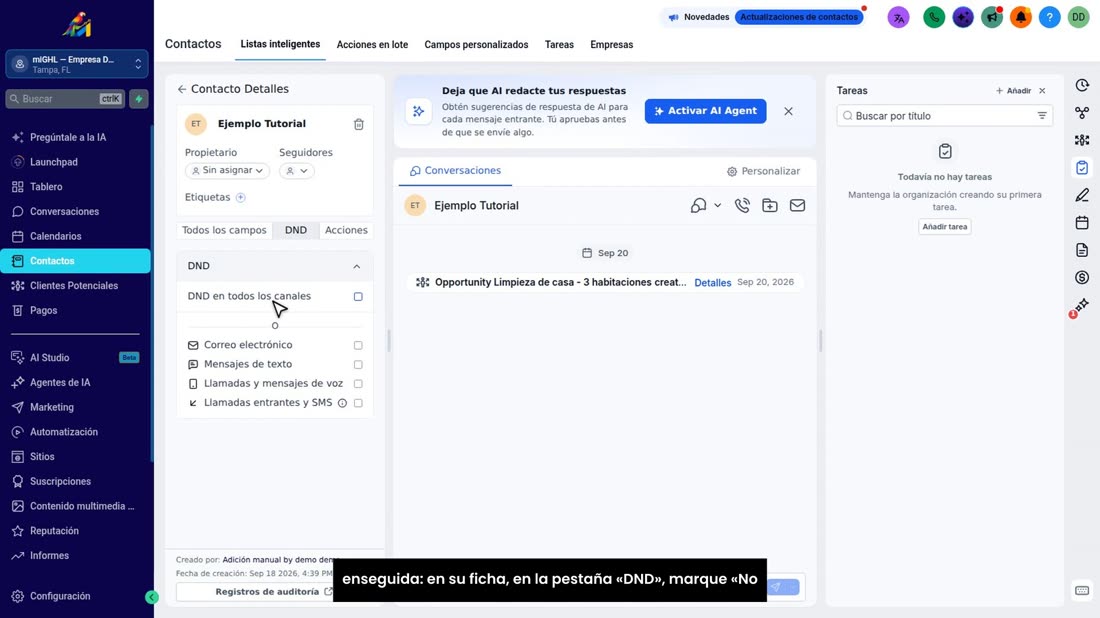Open the DD user avatar menu

point(1078,18)
